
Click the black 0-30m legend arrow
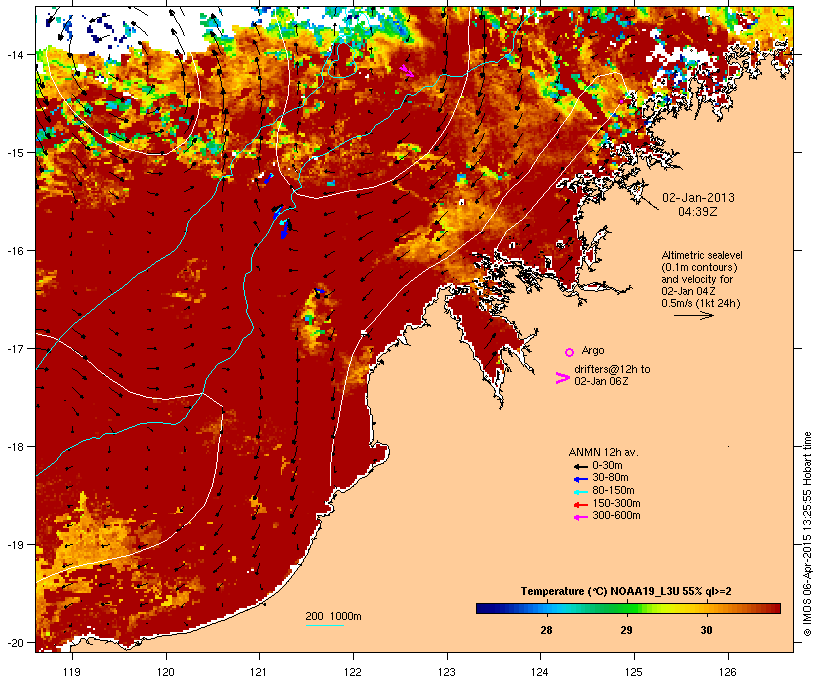click(580, 467)
